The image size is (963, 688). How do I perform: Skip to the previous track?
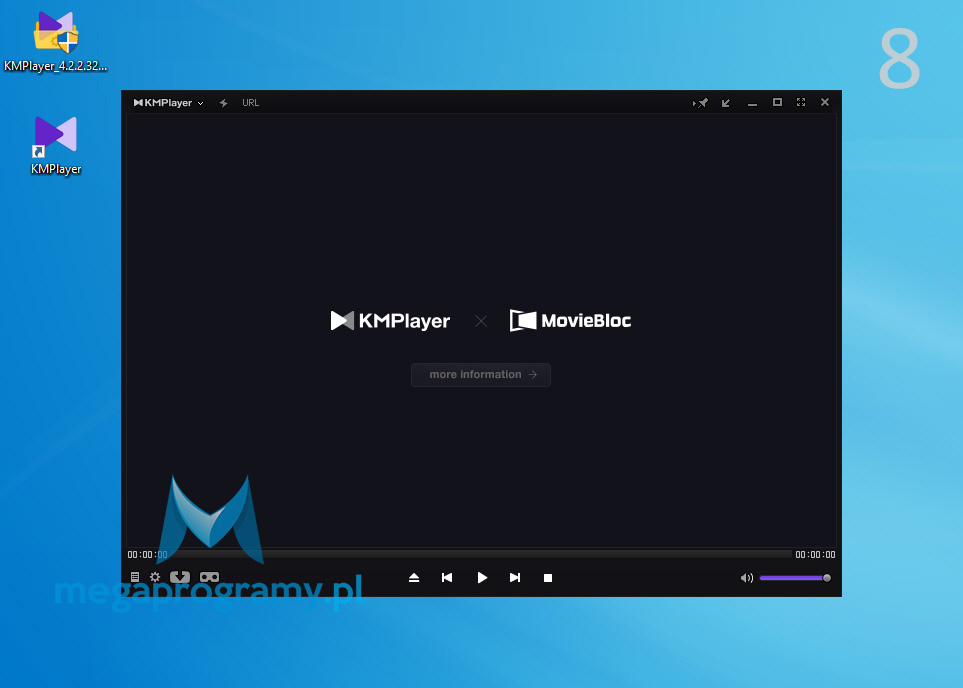click(x=447, y=577)
